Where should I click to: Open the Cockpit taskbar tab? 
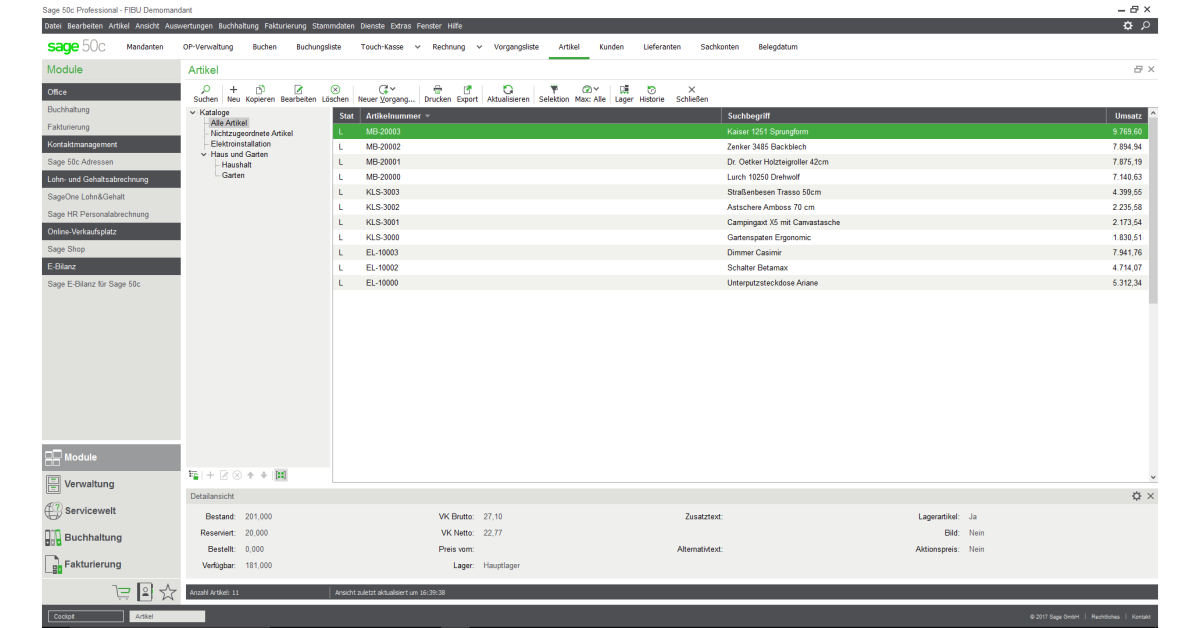point(86,617)
